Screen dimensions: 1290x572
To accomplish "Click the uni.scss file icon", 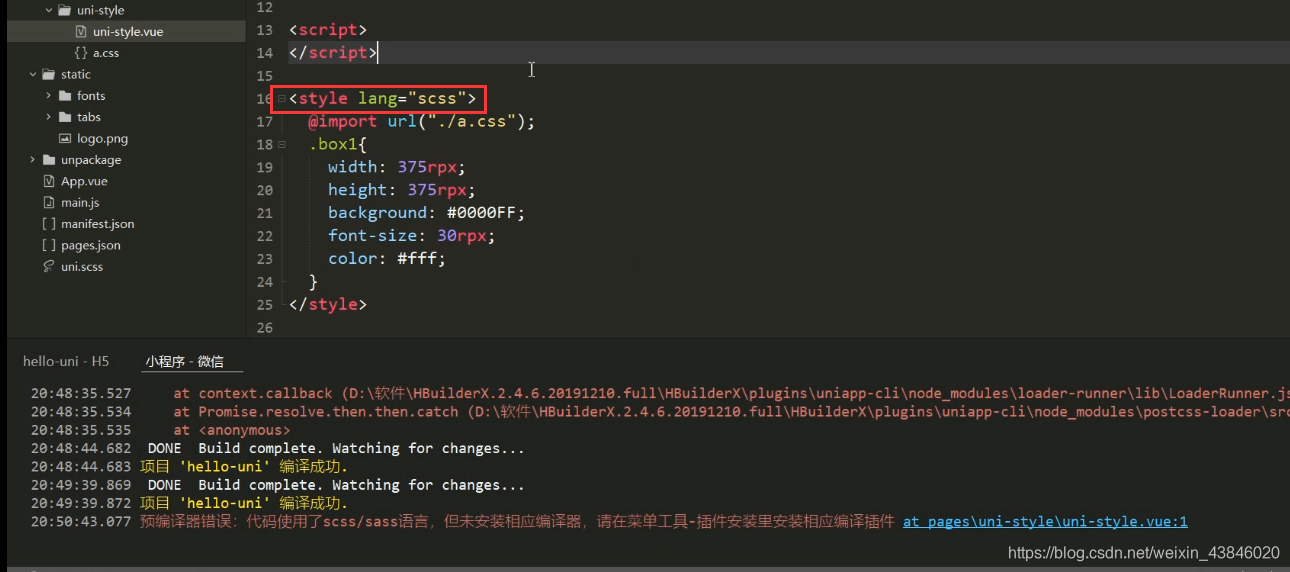I will point(49,267).
